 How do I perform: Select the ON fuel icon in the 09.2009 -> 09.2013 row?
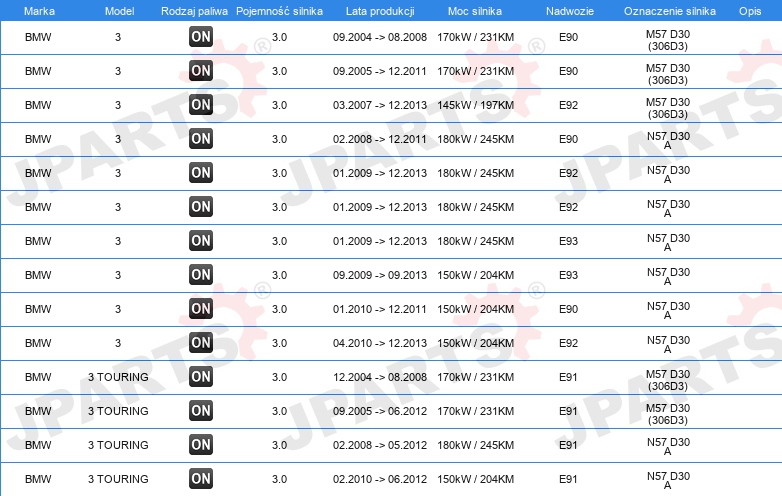pos(201,275)
